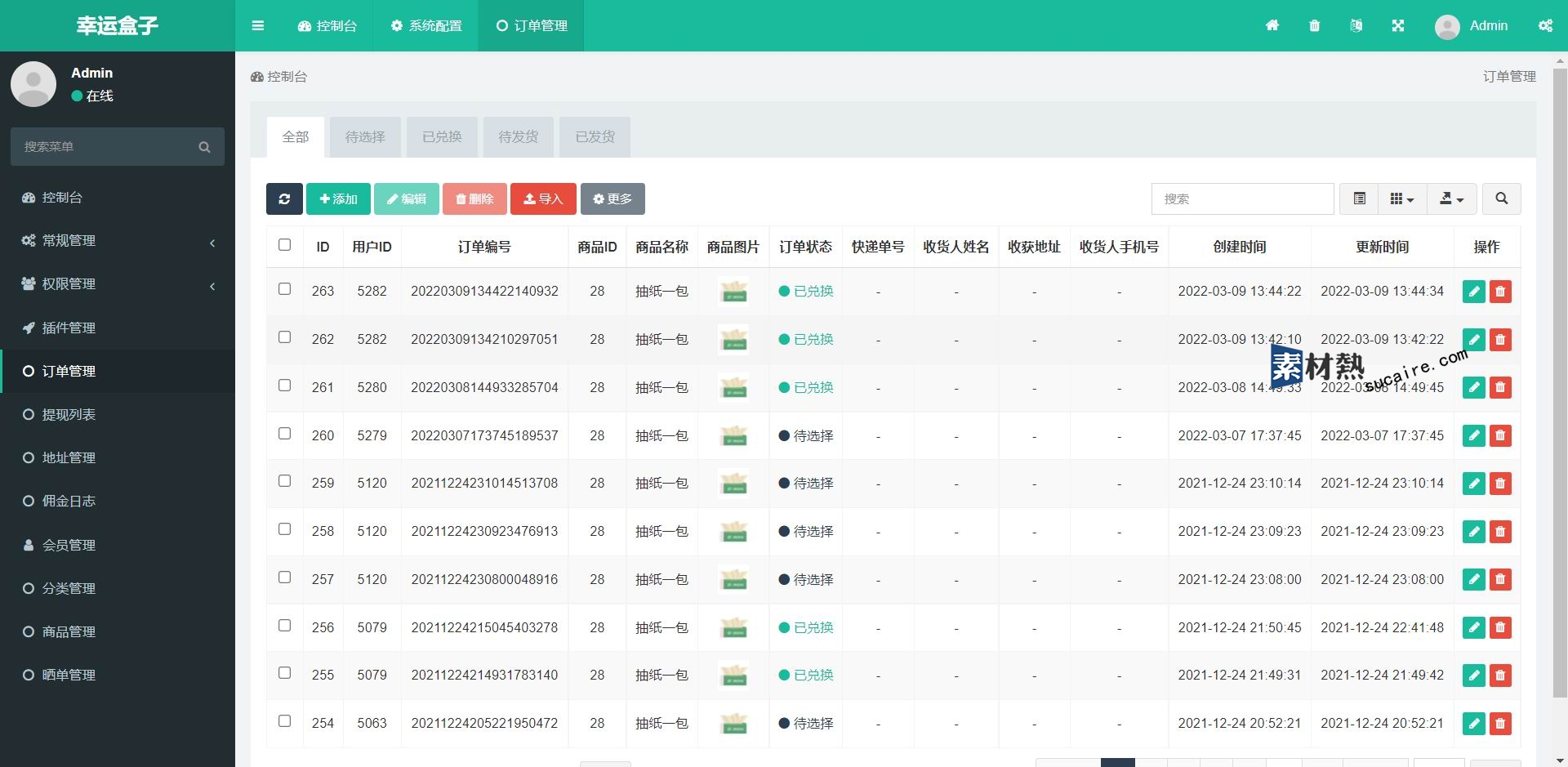1568x767 pixels.
Task: Check the box for order ID 259
Action: click(x=284, y=480)
